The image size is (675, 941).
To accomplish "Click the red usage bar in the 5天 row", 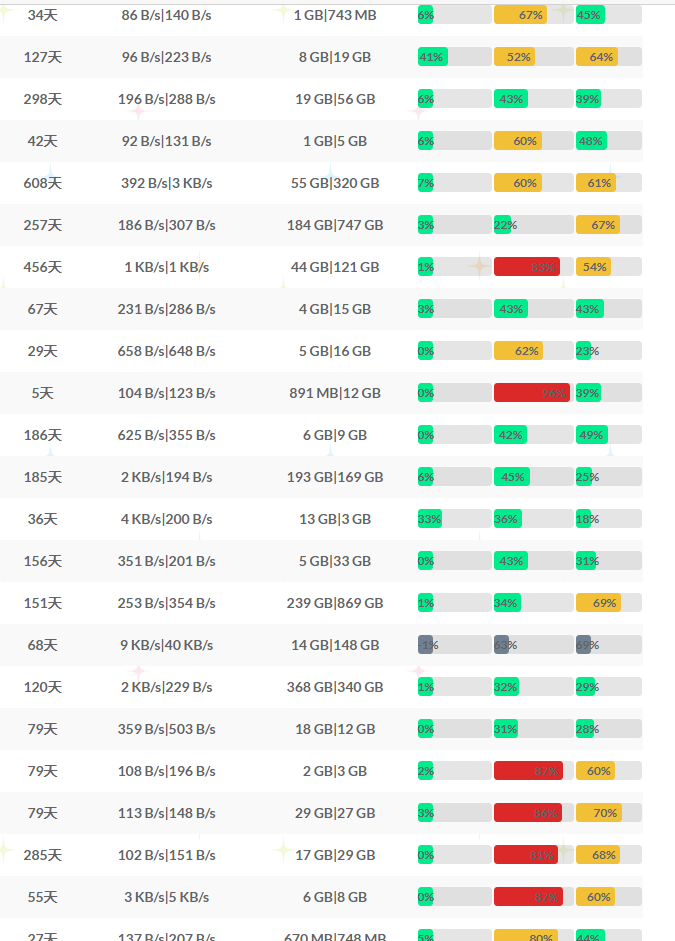I will (x=531, y=393).
